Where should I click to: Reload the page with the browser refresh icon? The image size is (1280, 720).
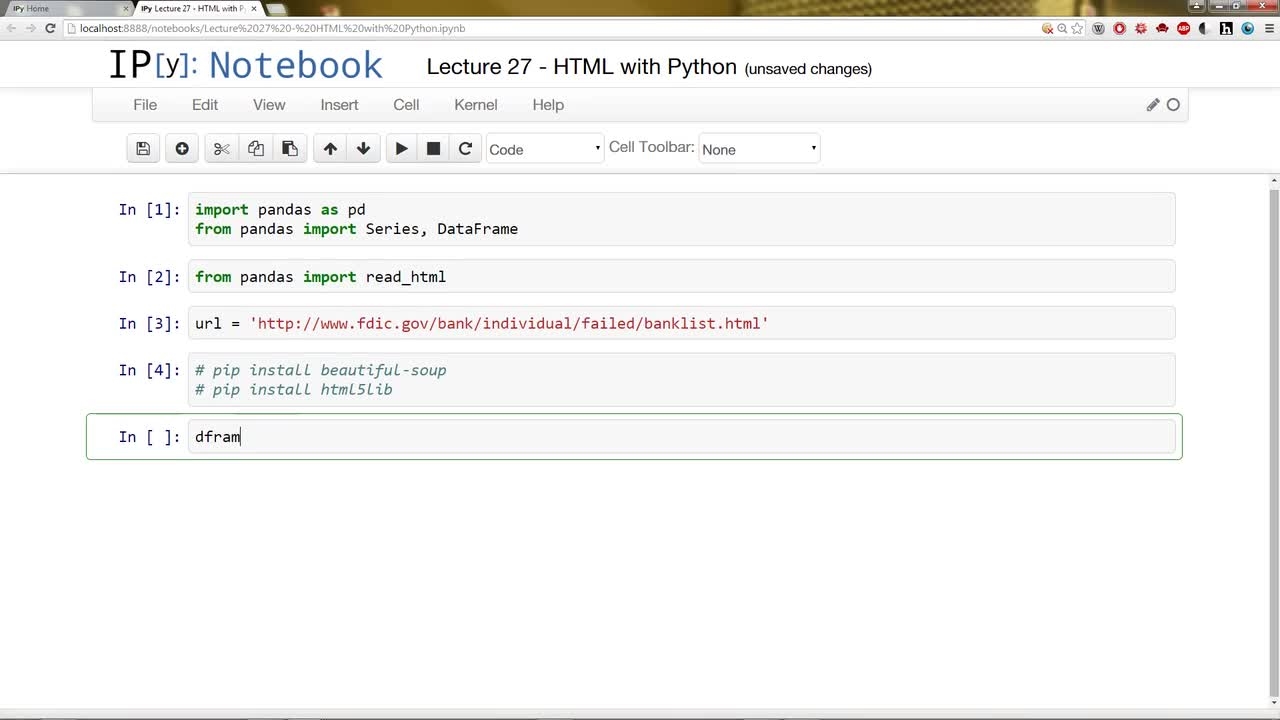[50, 28]
